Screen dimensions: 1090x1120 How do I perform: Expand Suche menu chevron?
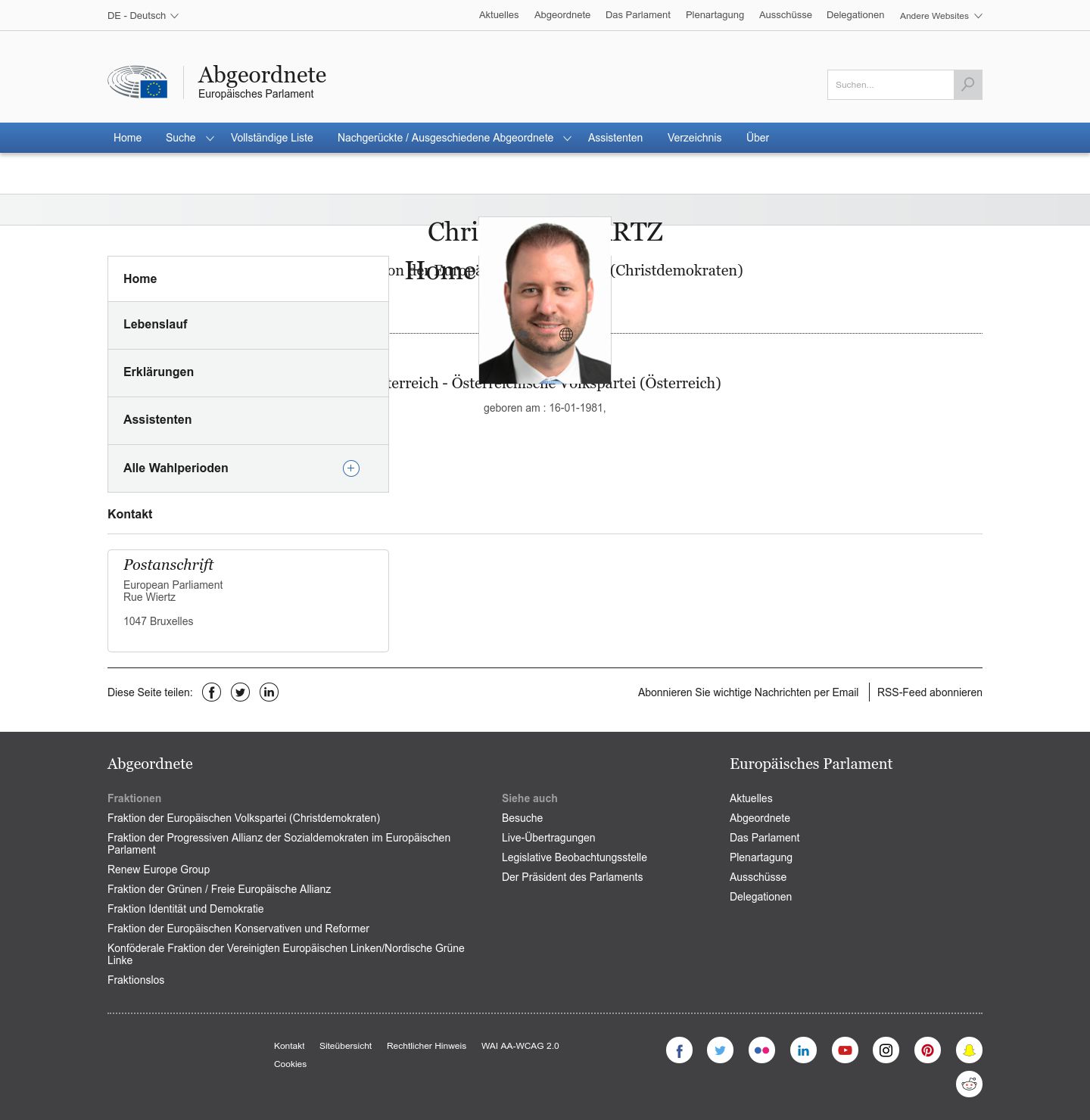click(x=210, y=138)
